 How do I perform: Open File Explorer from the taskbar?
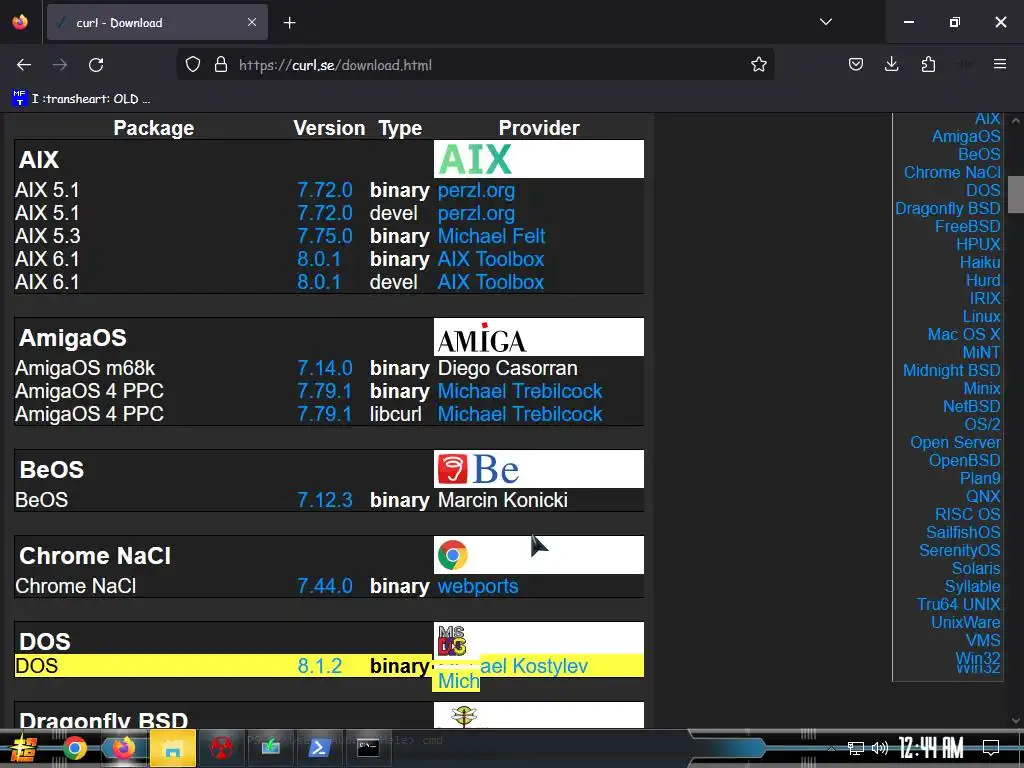point(172,748)
